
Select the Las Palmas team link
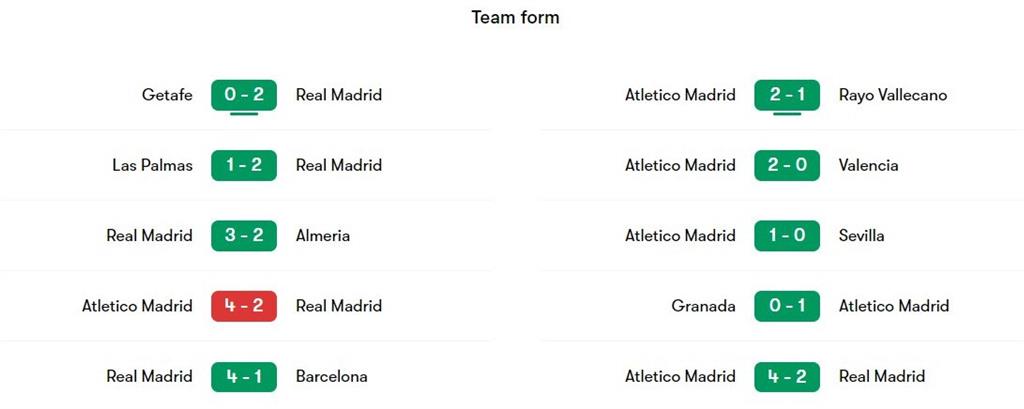pos(152,165)
